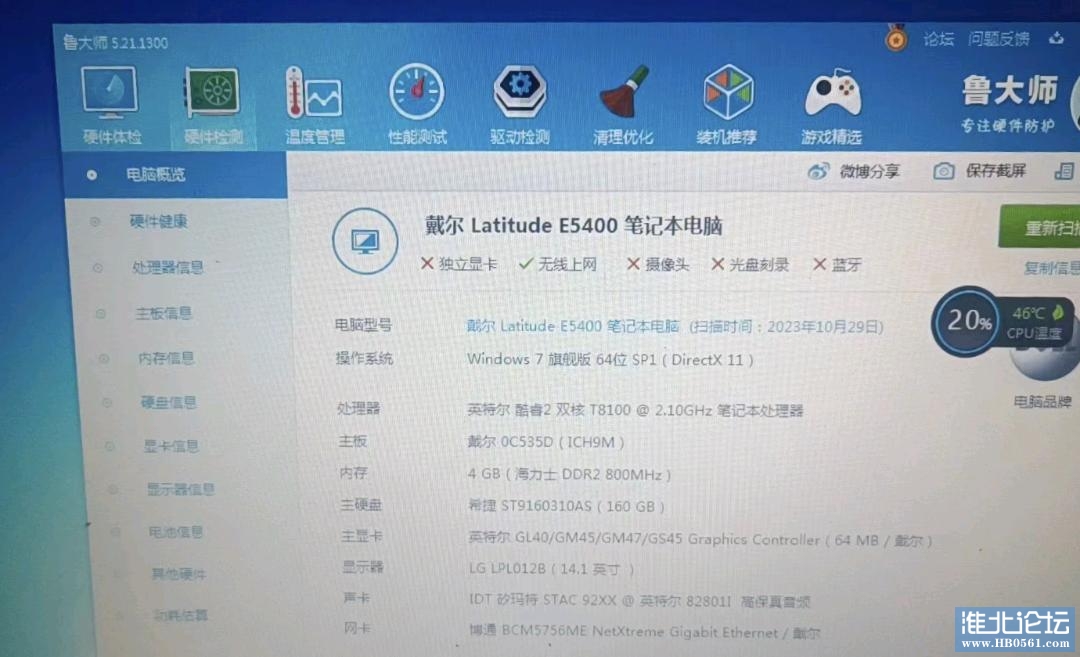Open 游戏精选 game controller icon
This screenshot has height=657, width=1080.
(831, 96)
